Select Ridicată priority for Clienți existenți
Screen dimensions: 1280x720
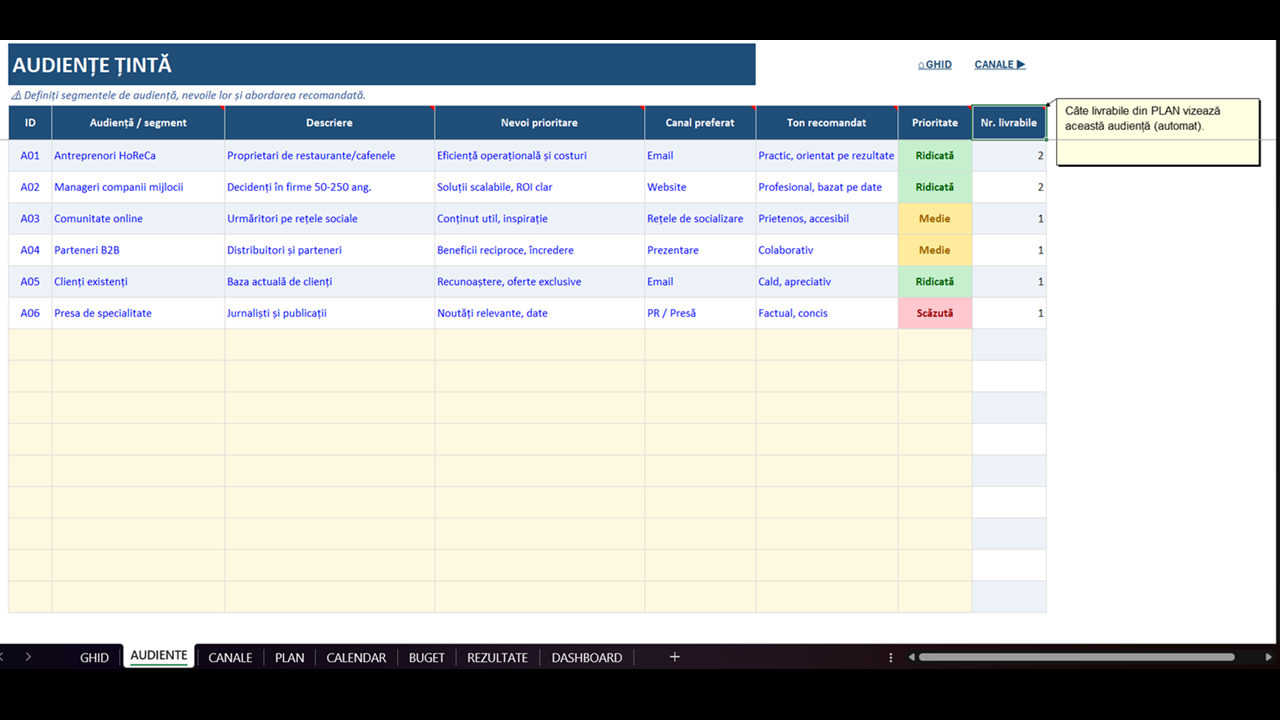pos(935,282)
